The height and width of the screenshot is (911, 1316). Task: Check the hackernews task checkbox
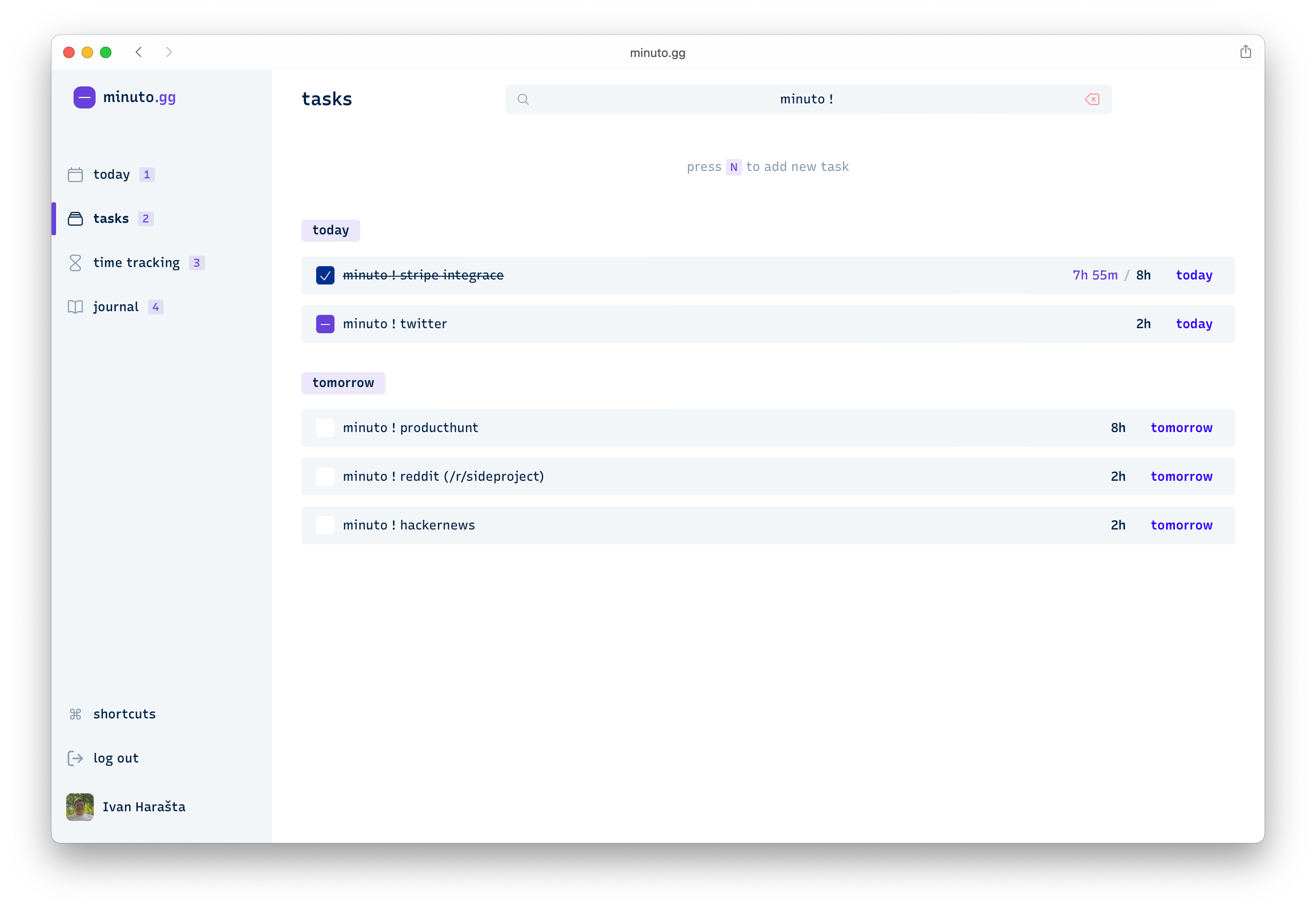coord(325,525)
